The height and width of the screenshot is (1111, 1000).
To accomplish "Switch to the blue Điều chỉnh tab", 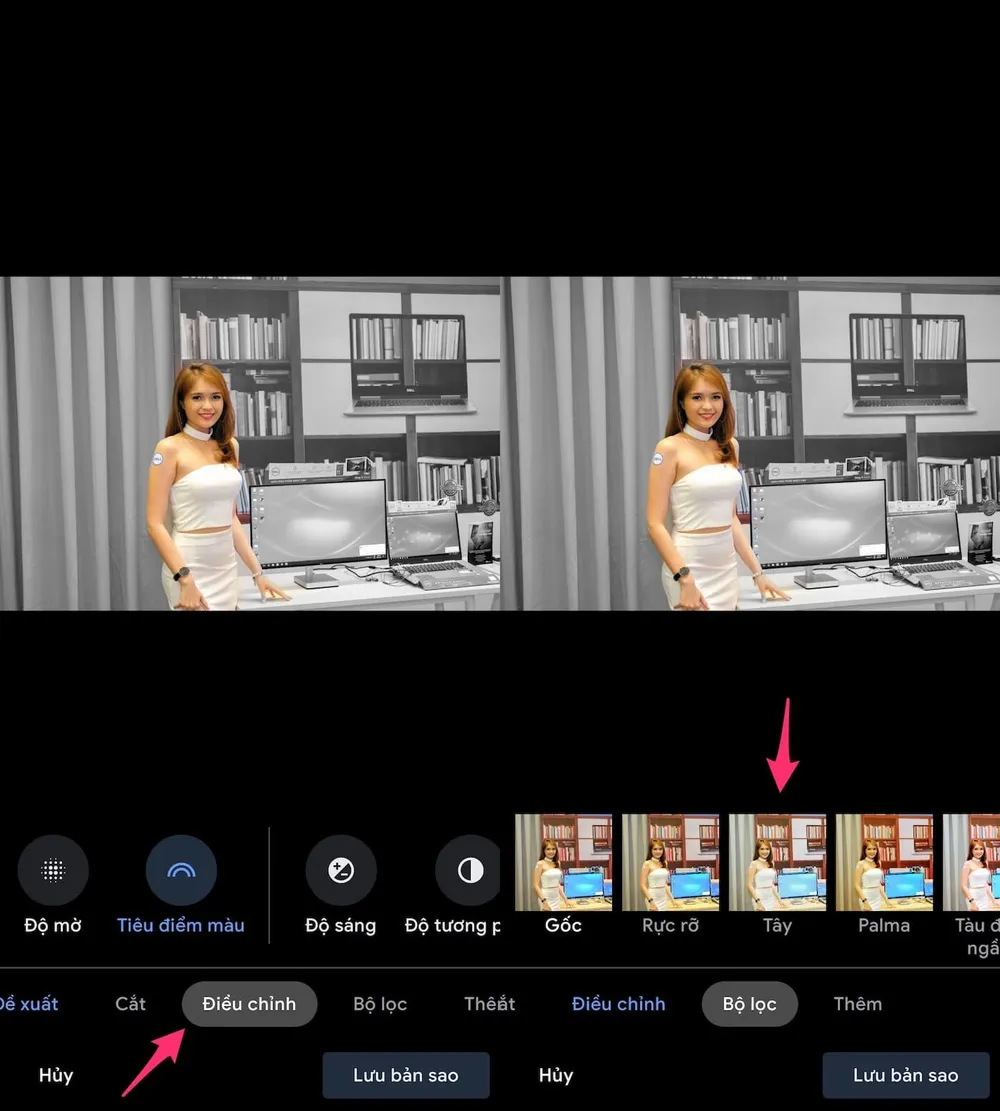I will (x=618, y=1004).
